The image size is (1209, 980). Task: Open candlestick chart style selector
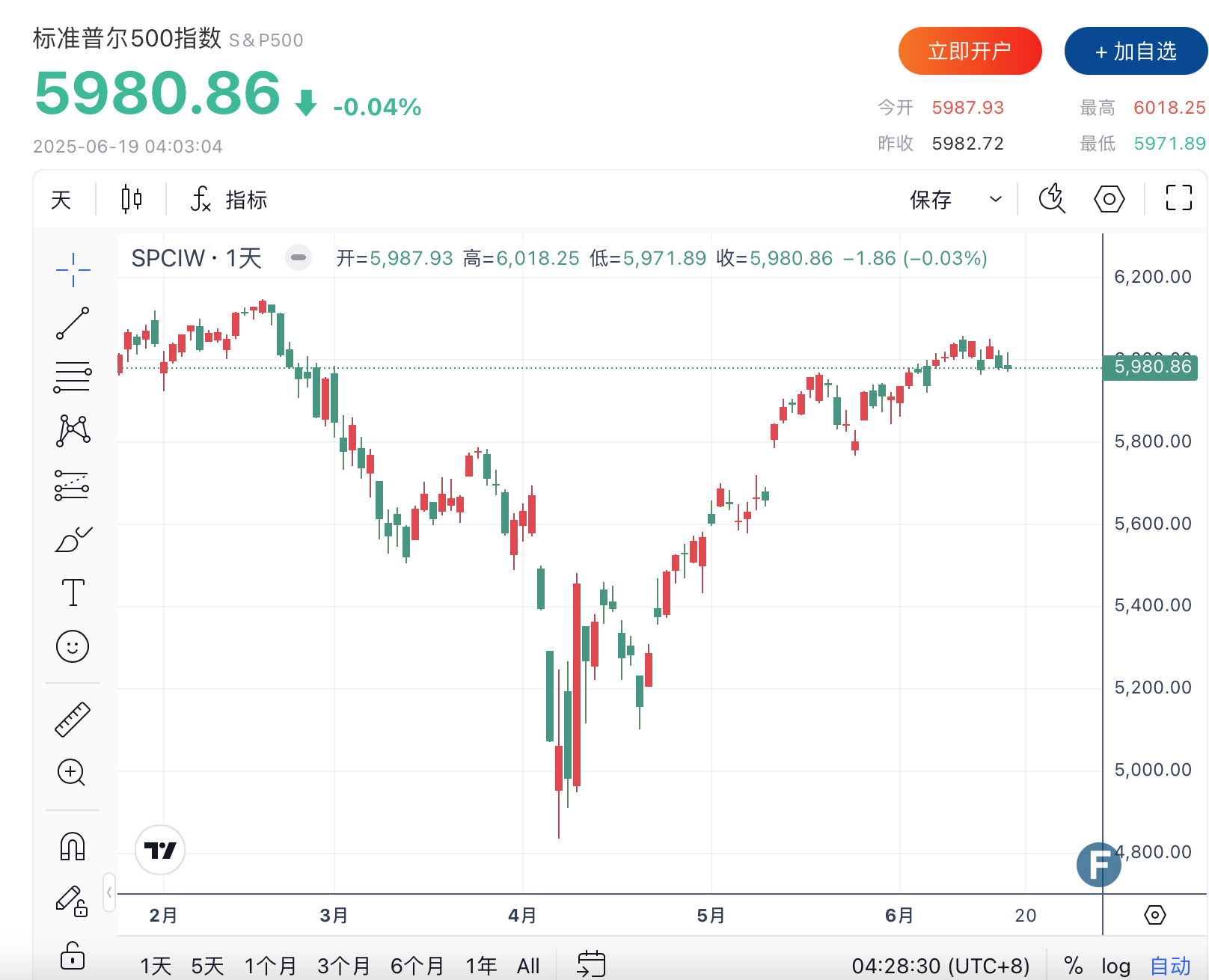pyautogui.click(x=132, y=199)
